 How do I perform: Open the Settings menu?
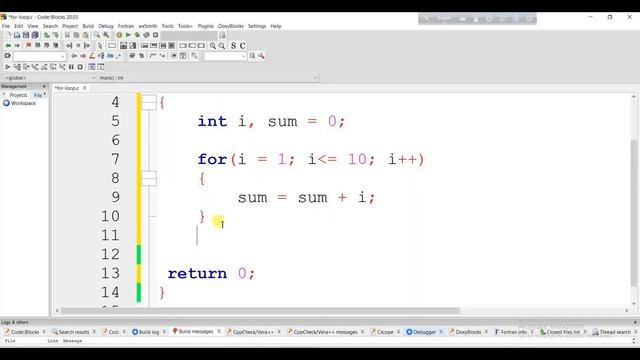coord(257,26)
